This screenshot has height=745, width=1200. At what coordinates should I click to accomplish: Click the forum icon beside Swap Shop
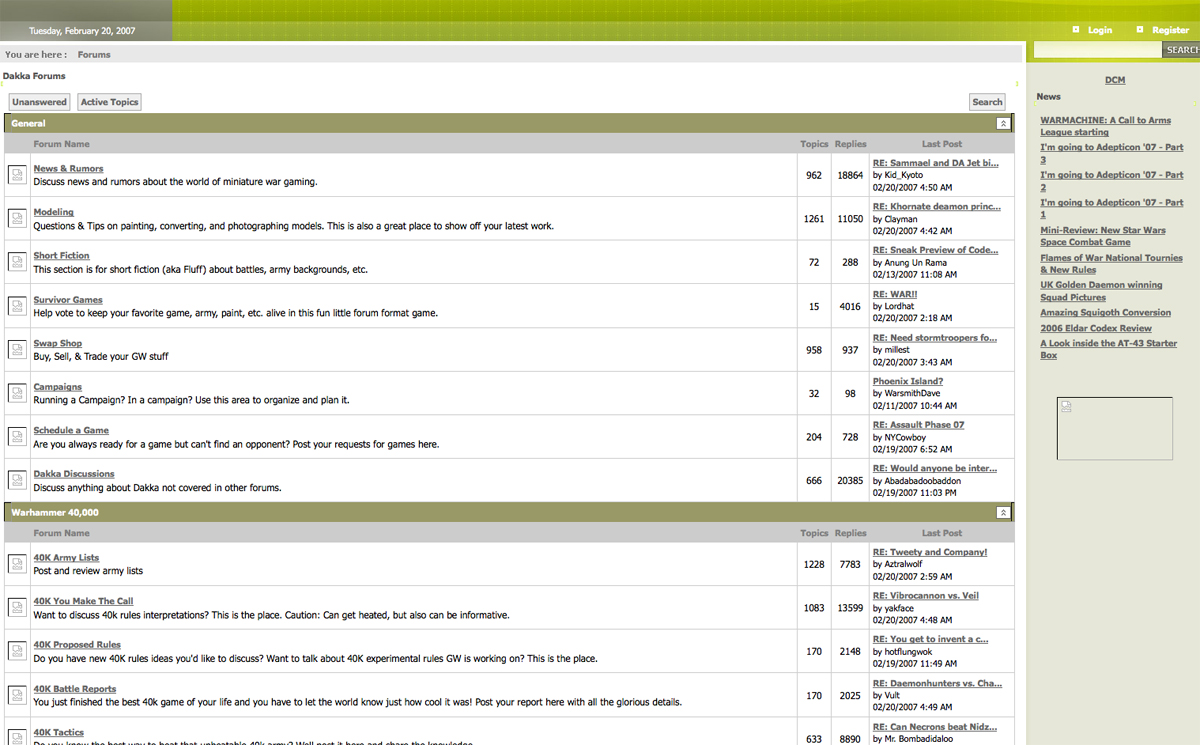pos(17,349)
